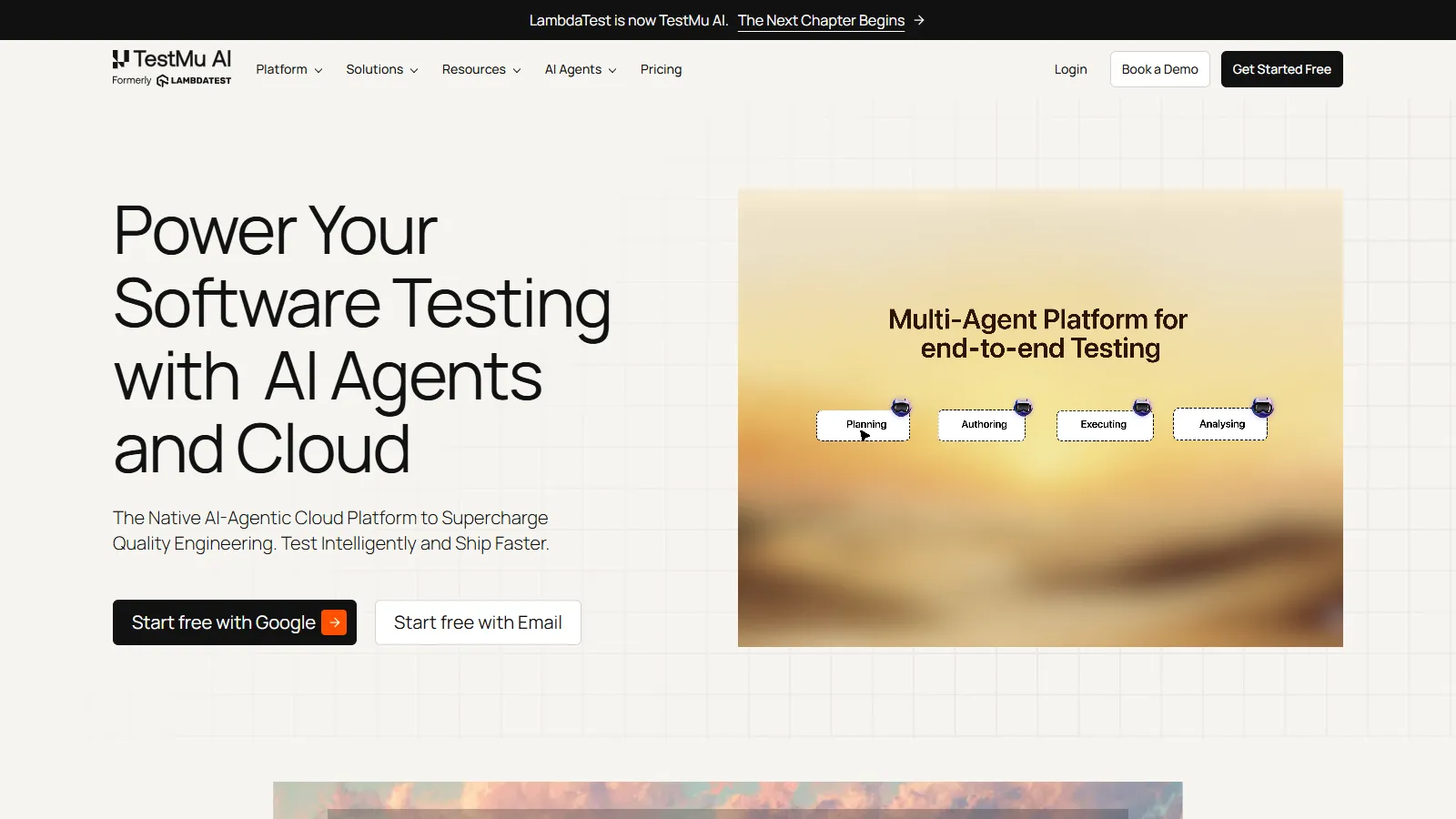
Task: Click Start free with Email
Action: click(x=477, y=622)
